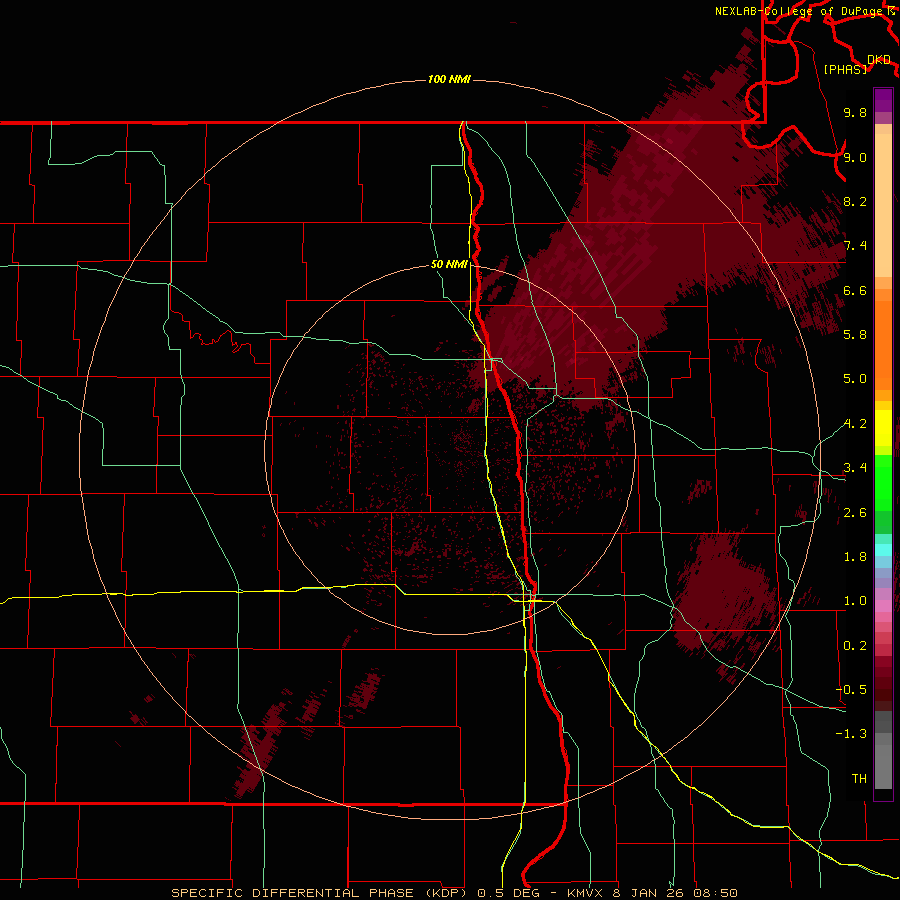
Task: Select the 50 NMI range ring label
Action: [449, 264]
